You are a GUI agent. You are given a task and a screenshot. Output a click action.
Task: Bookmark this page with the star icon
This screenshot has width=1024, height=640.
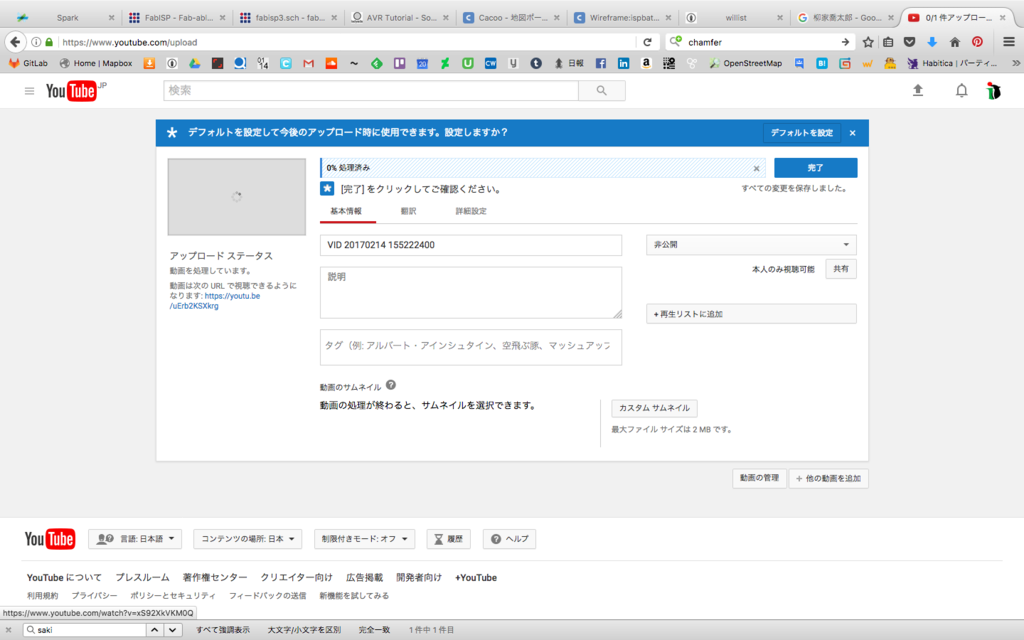(x=867, y=42)
